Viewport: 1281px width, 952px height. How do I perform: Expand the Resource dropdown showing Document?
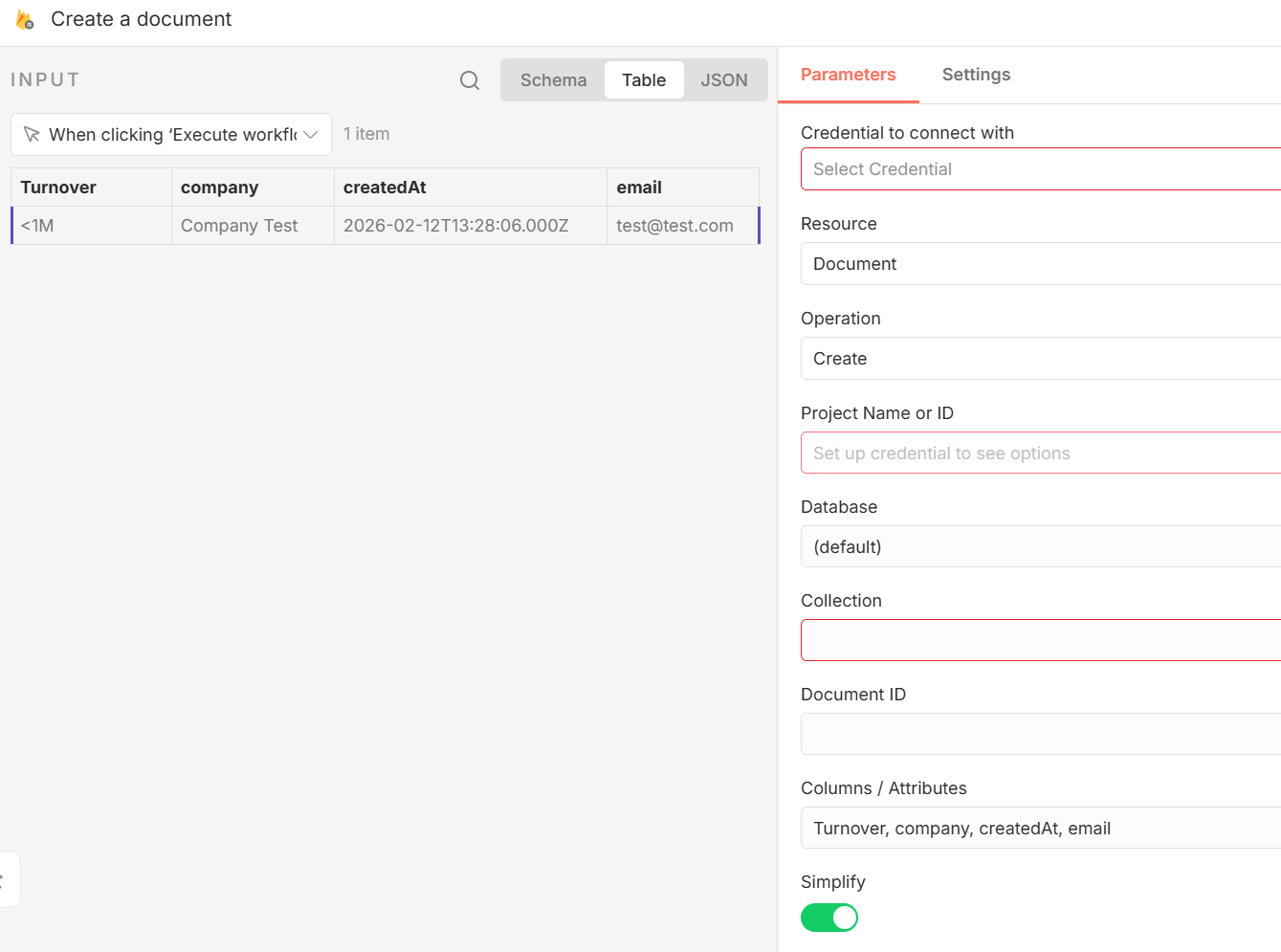[x=1040, y=264]
